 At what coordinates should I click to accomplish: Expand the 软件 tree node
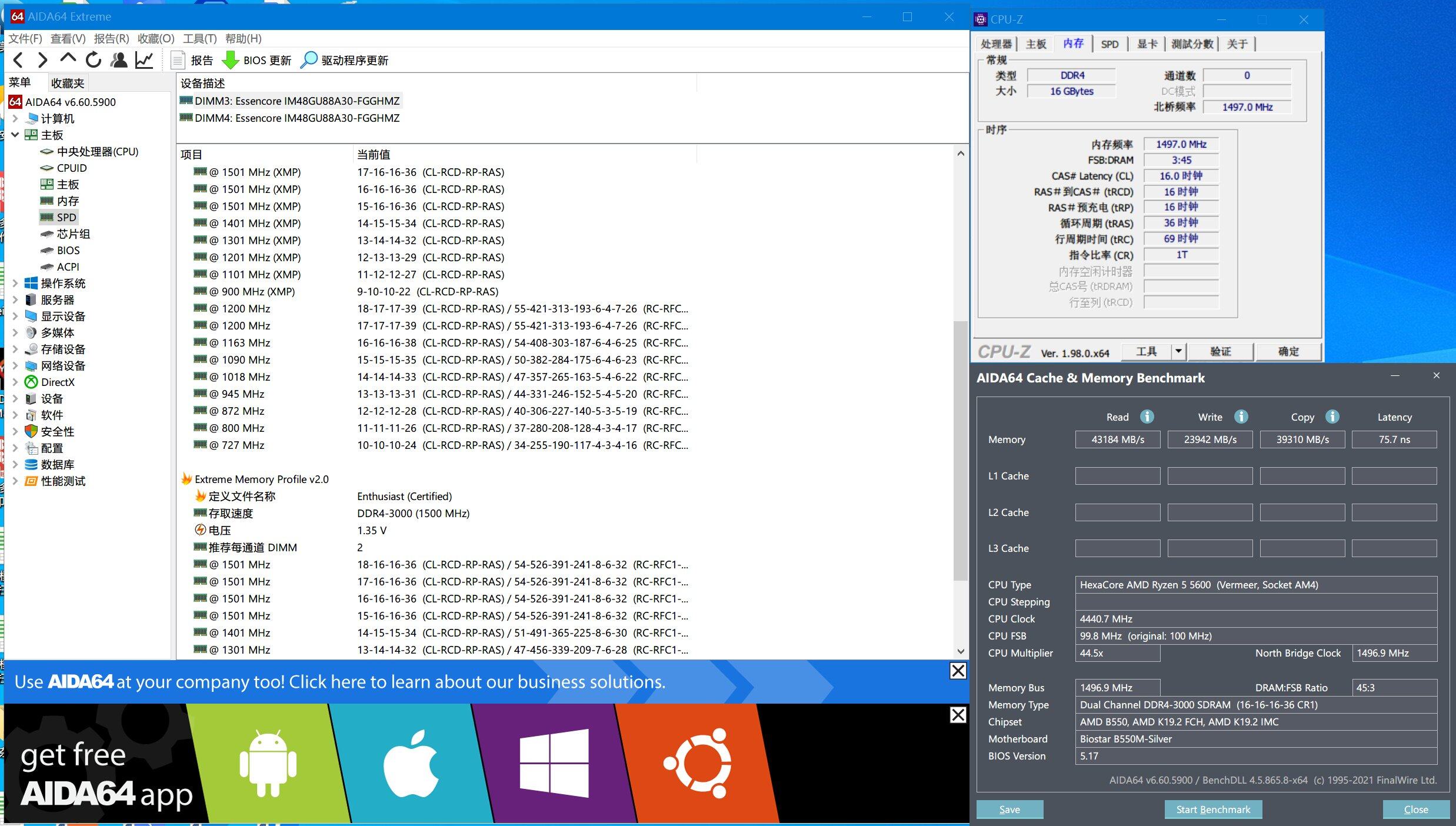(x=15, y=415)
